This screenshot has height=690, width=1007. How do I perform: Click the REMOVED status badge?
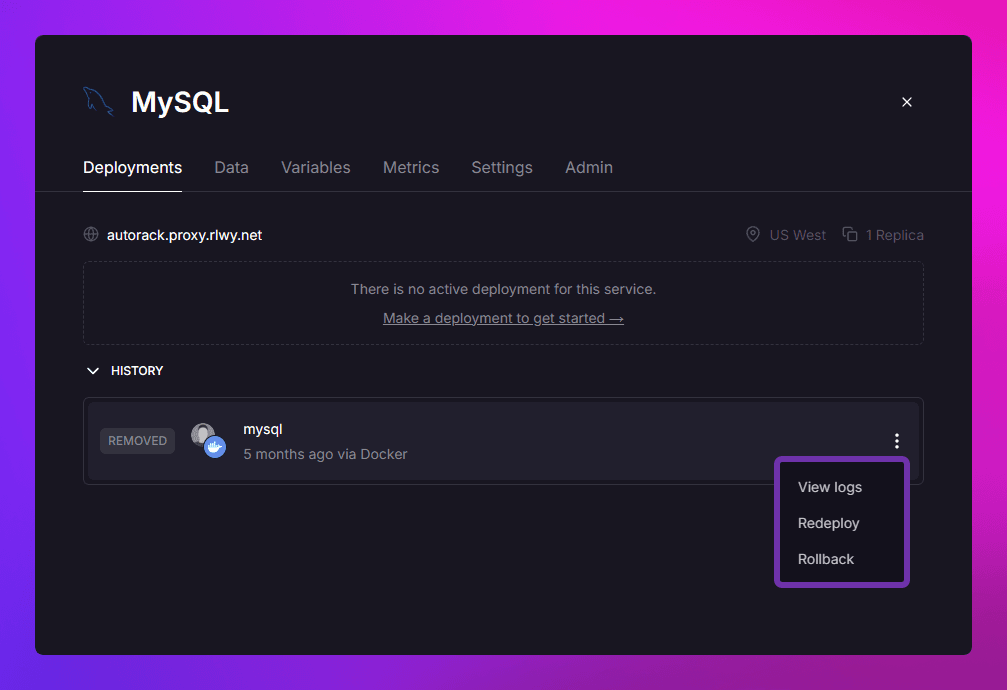[137, 441]
